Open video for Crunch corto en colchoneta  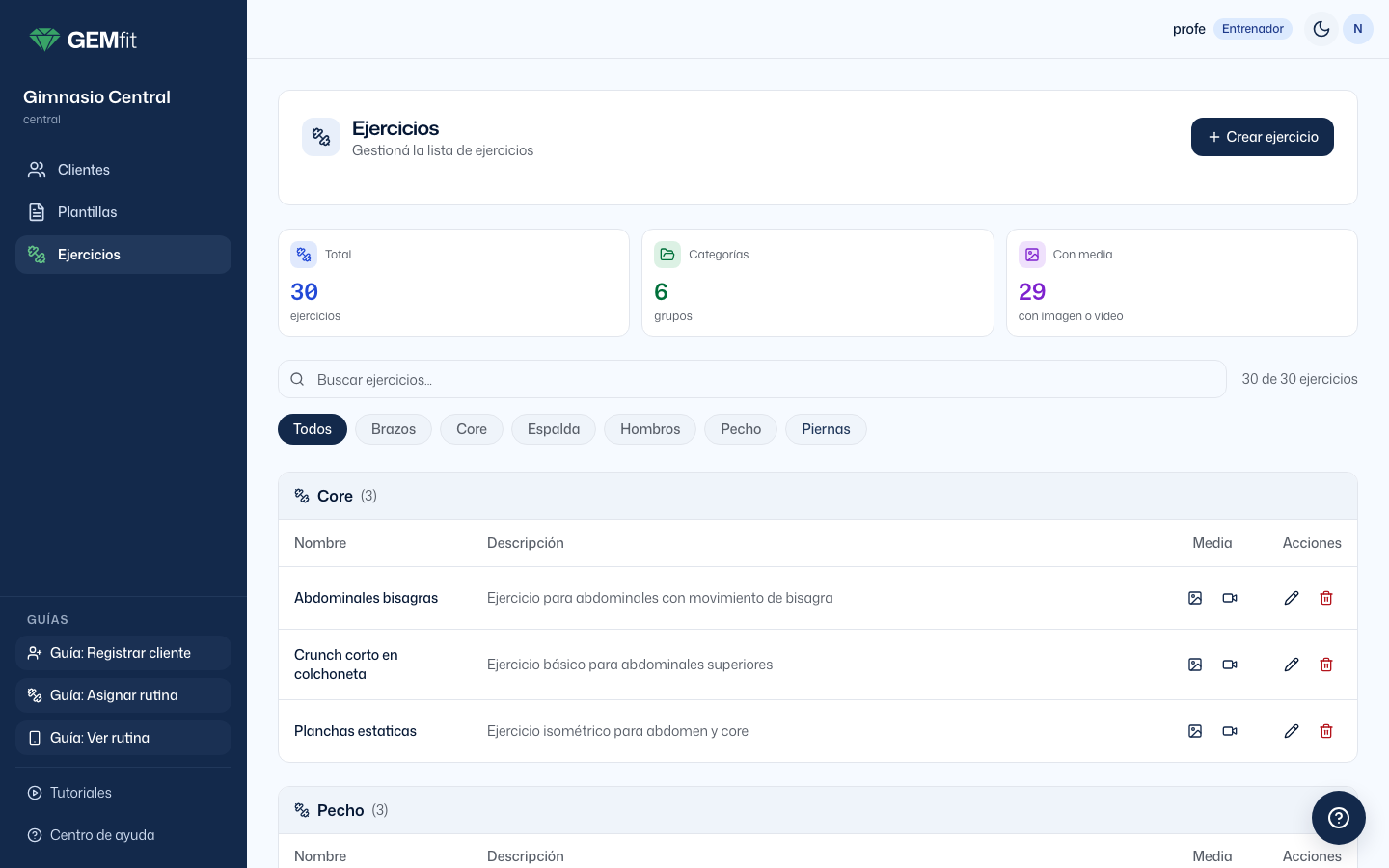1230,665
